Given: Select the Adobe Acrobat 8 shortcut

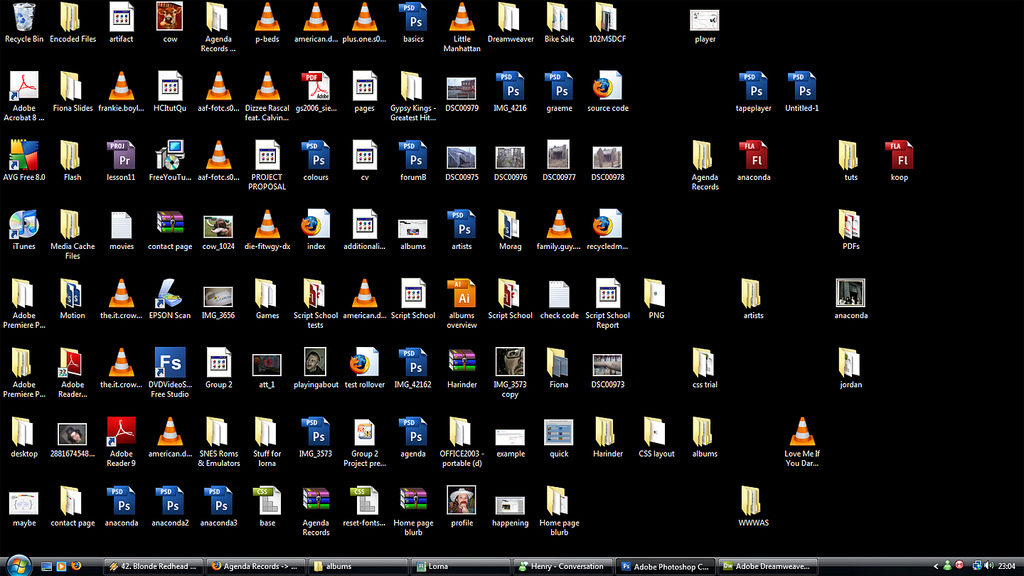Looking at the screenshot, I should click(24, 86).
